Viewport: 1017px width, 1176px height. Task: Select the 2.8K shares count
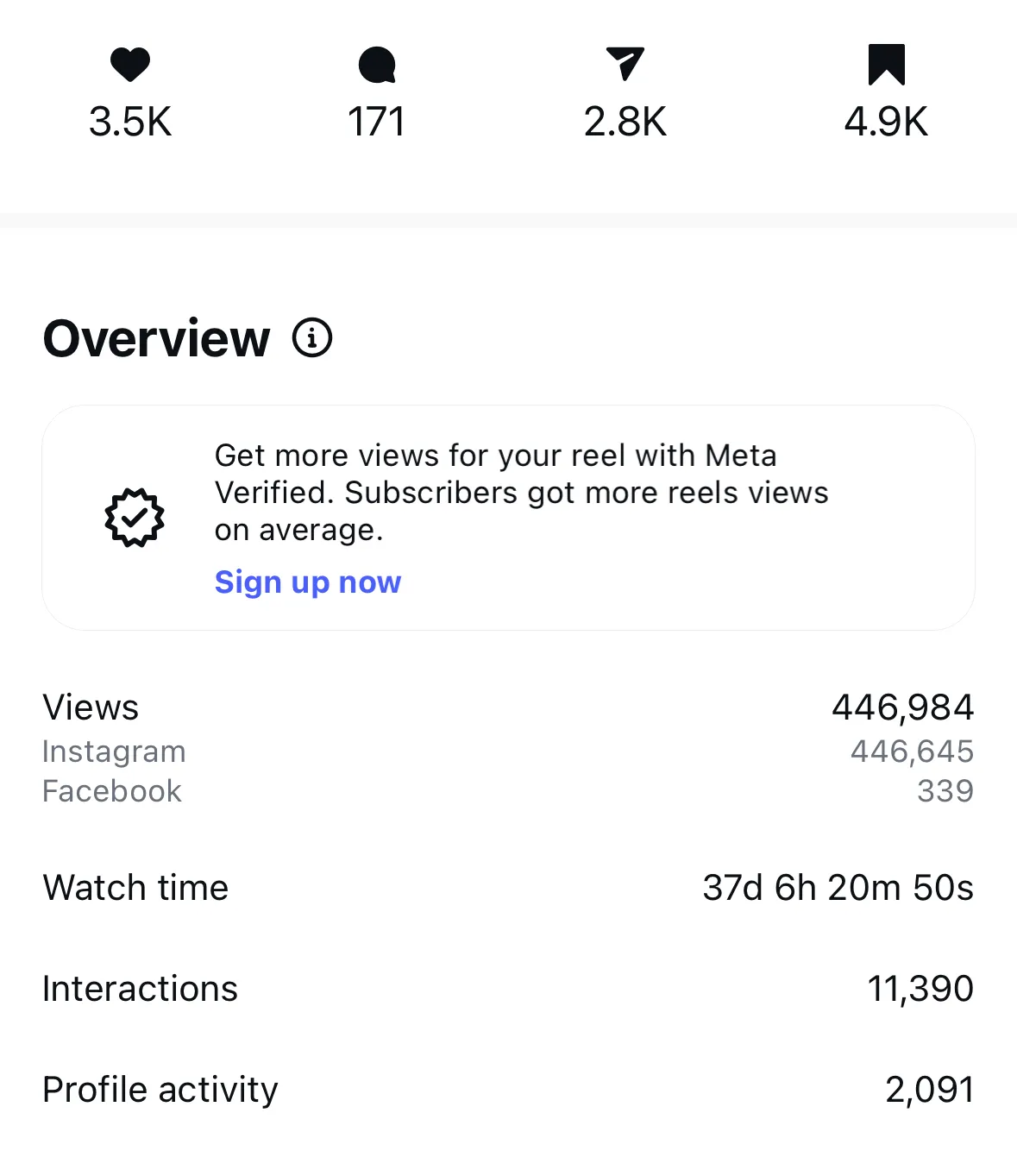tap(625, 122)
